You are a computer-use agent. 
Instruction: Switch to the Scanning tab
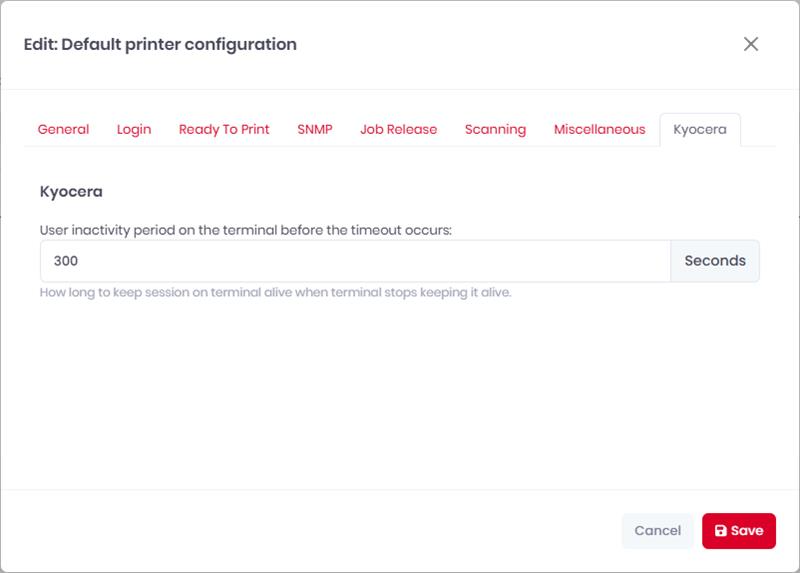[x=495, y=130]
